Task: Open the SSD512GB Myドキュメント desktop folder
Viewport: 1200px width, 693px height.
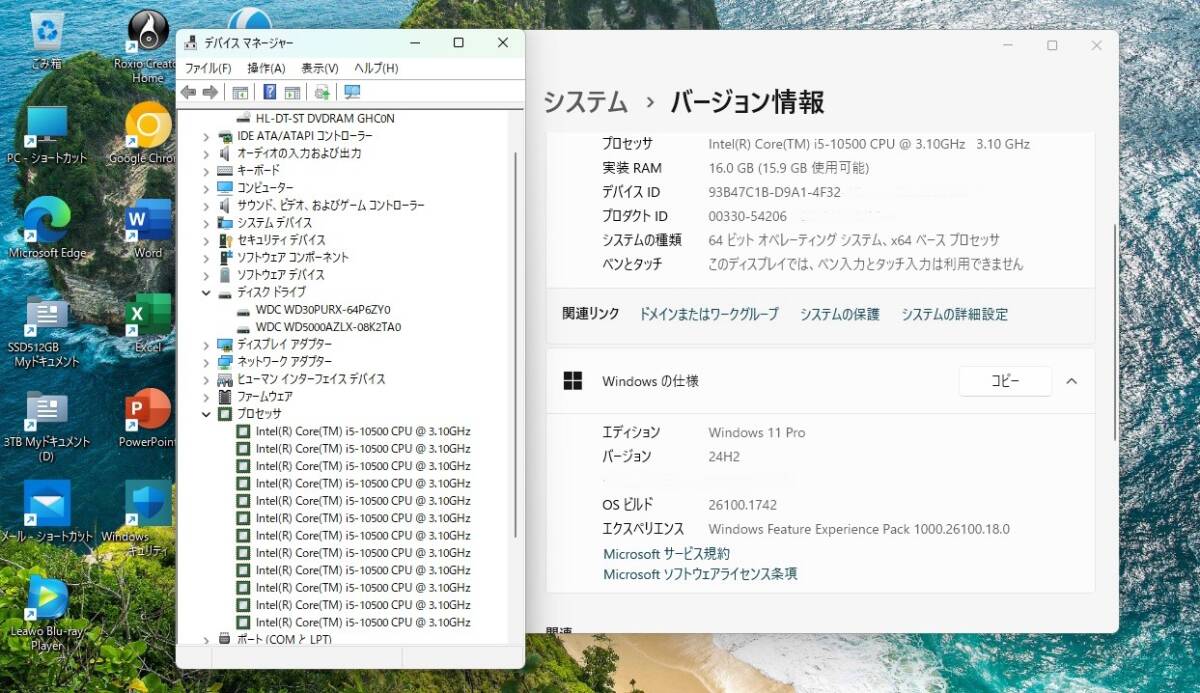Action: tap(47, 330)
